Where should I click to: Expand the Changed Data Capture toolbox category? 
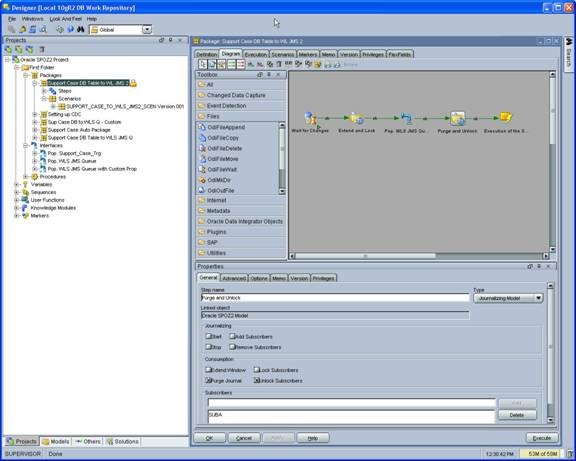point(241,95)
